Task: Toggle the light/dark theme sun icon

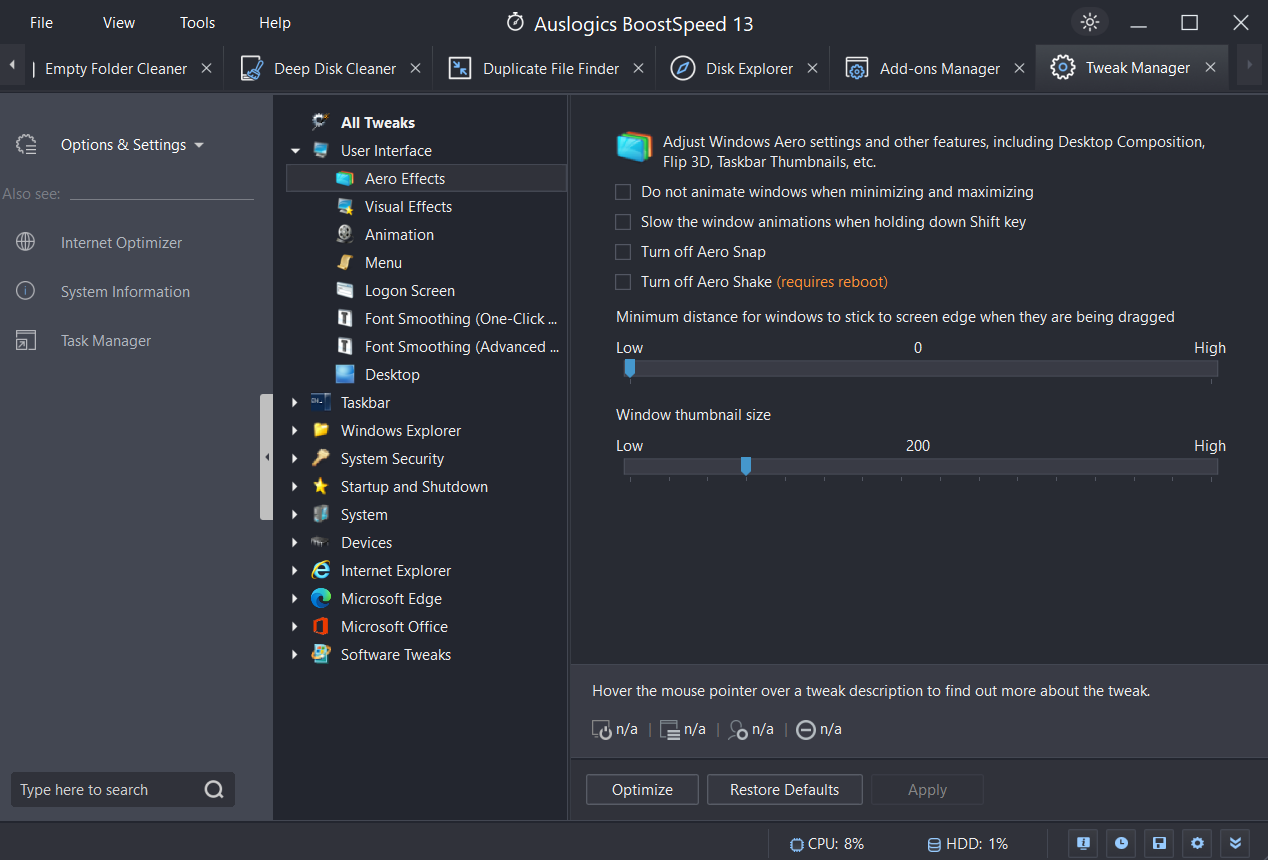Action: click(x=1089, y=22)
